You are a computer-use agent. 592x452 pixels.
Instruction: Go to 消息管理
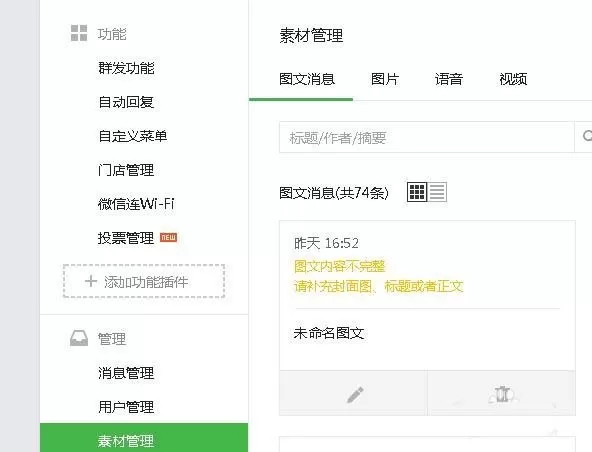point(126,373)
